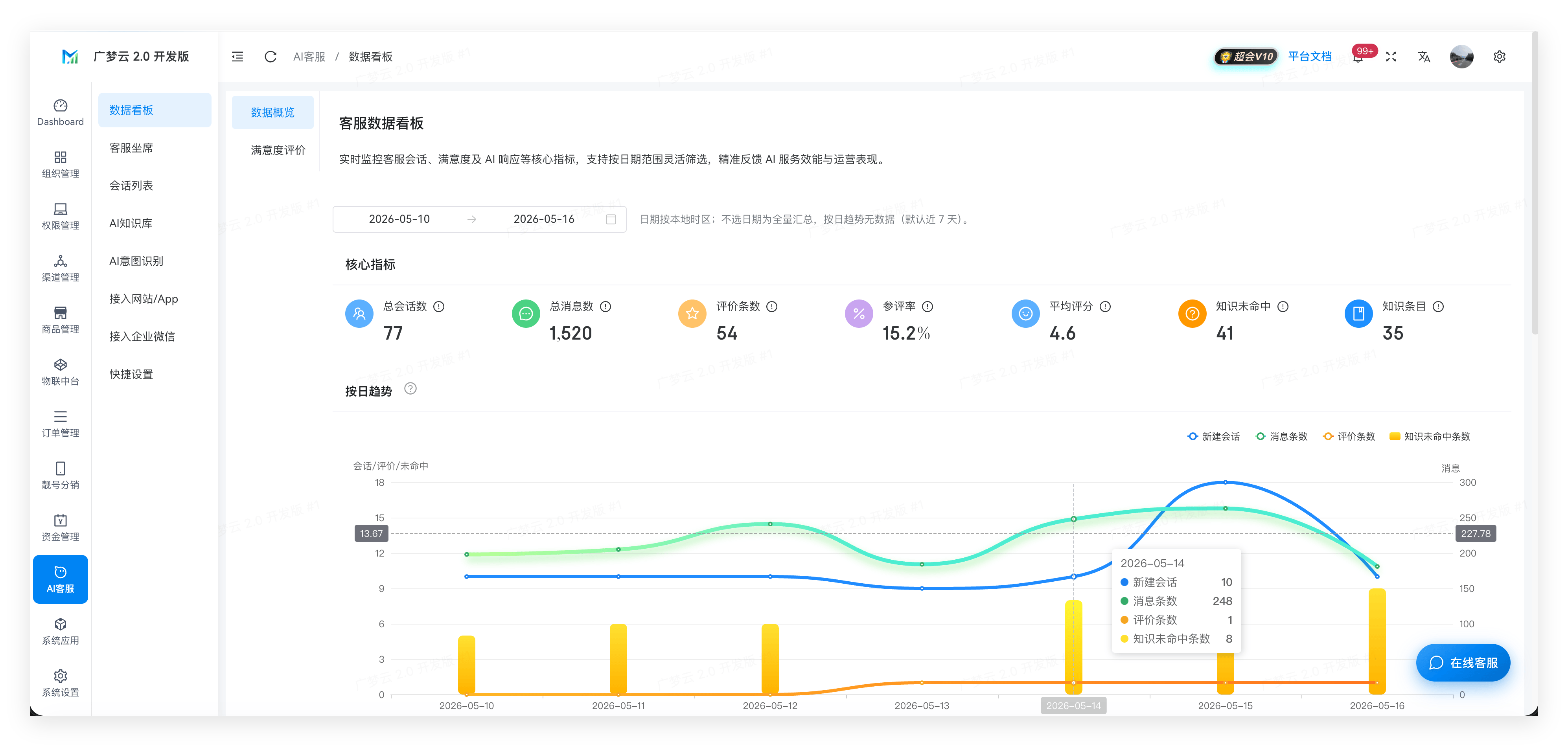The width and height of the screenshot is (1568, 746).
Task: Open the calendar picker icon
Action: click(x=611, y=219)
